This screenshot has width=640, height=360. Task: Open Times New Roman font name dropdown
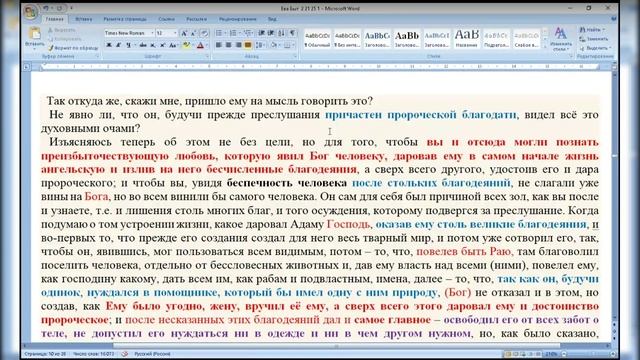152,33
